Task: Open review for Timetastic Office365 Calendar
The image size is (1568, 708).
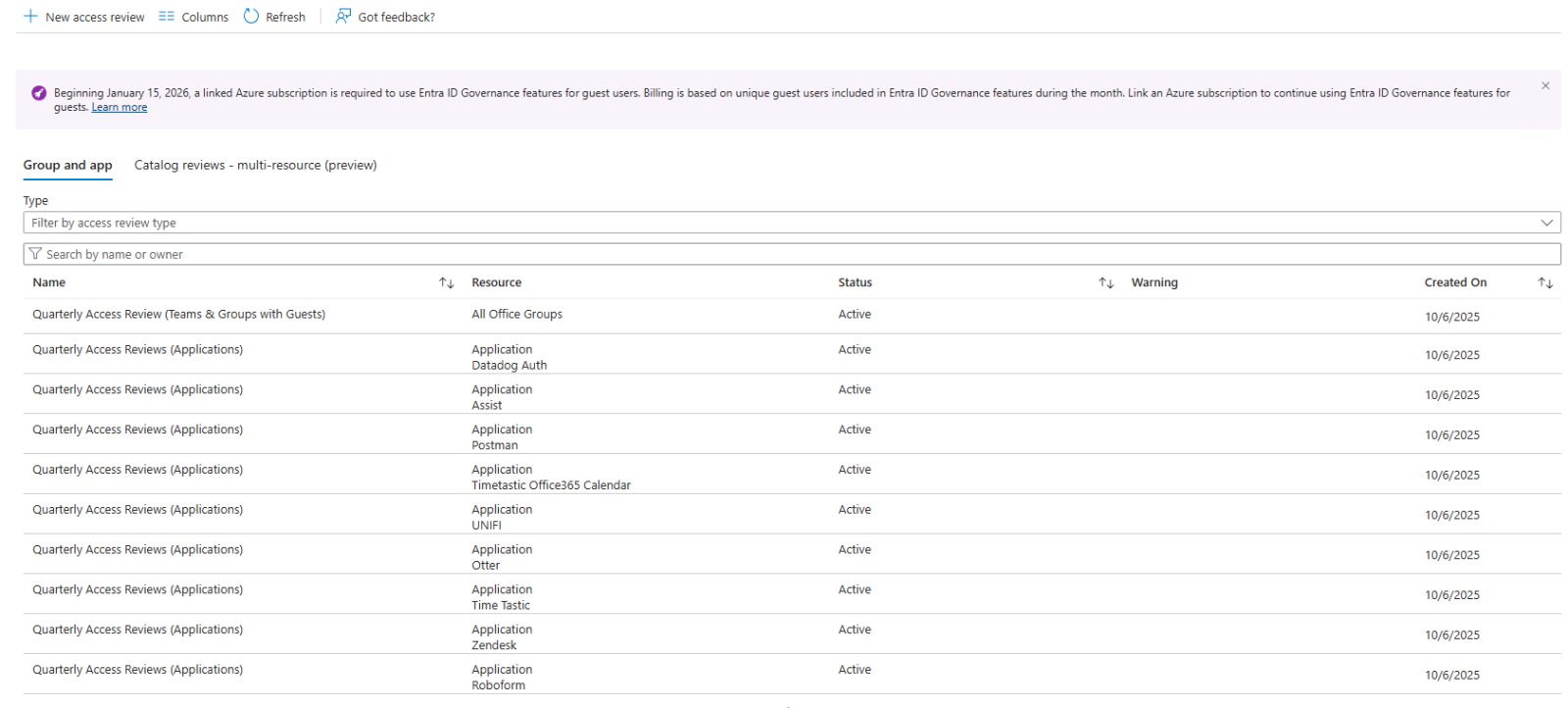Action: click(x=138, y=471)
